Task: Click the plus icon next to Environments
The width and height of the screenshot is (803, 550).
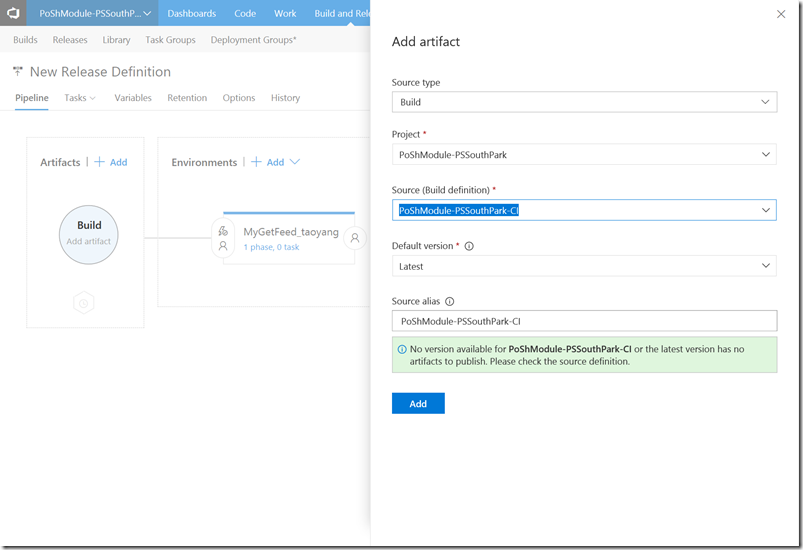Action: coord(256,162)
